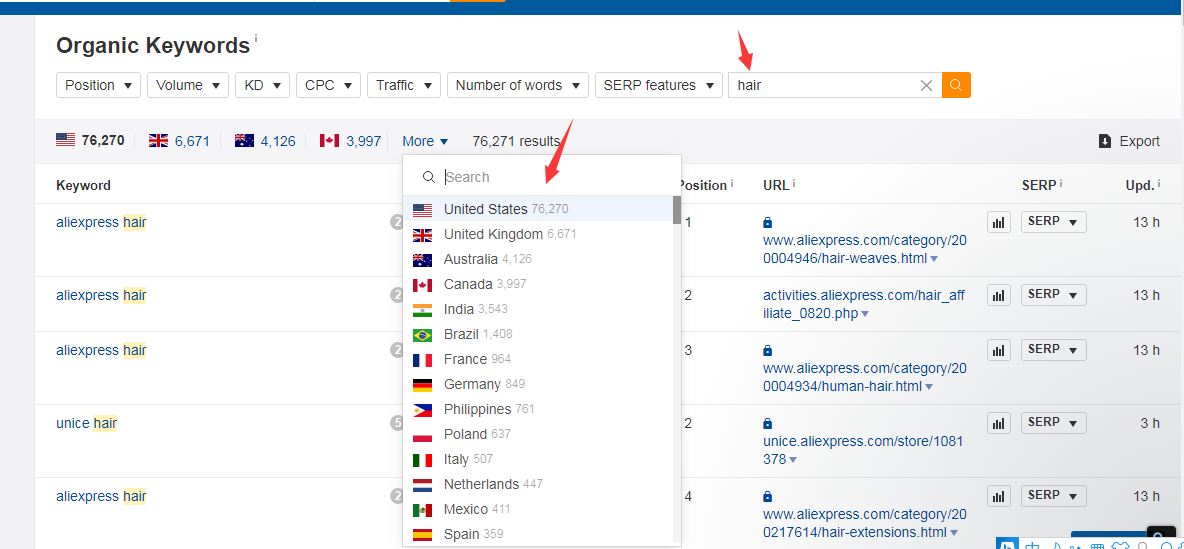Click the United States flag beside 76,270

(x=66, y=140)
